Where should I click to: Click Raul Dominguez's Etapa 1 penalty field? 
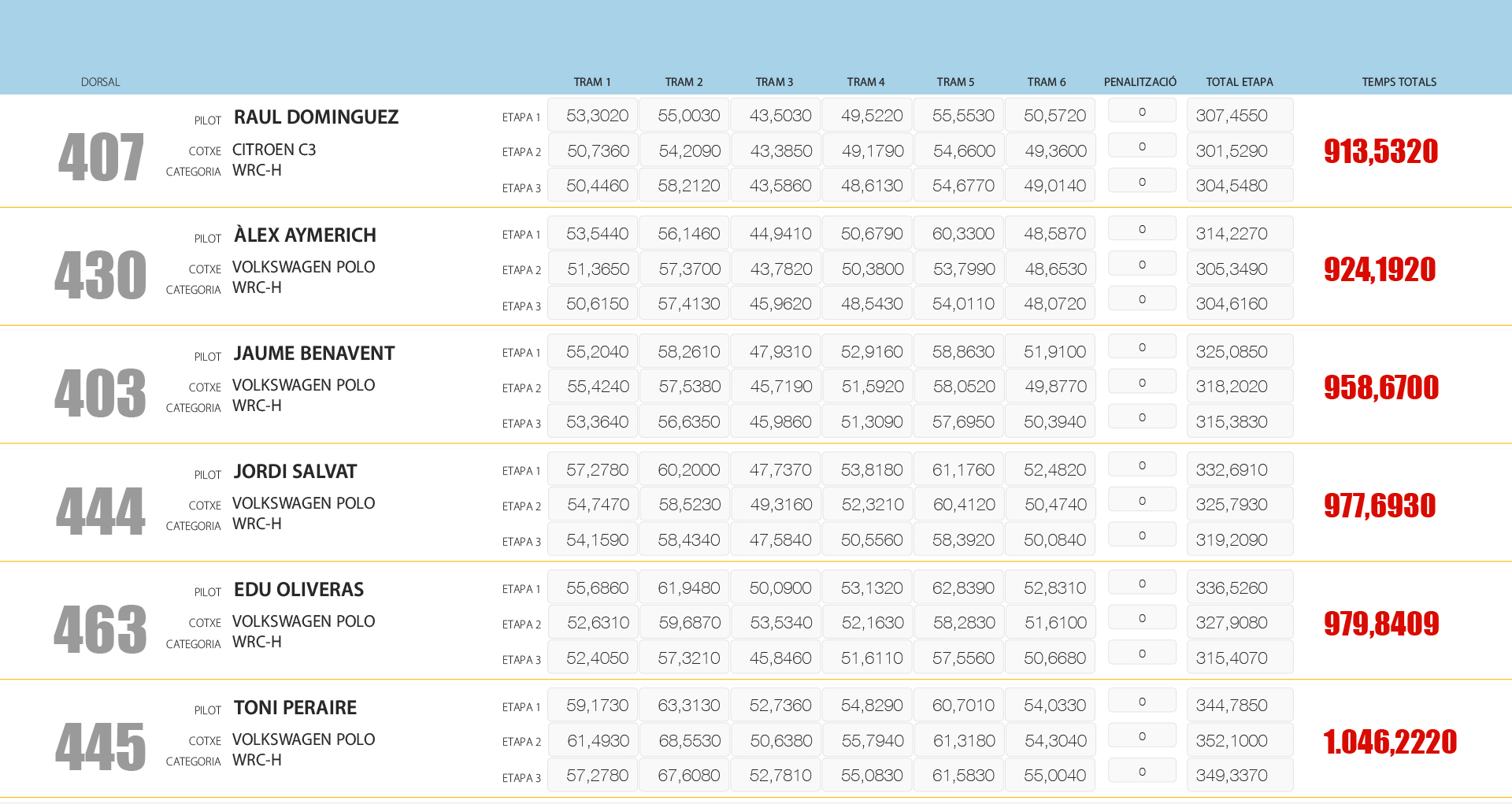coord(1142,112)
